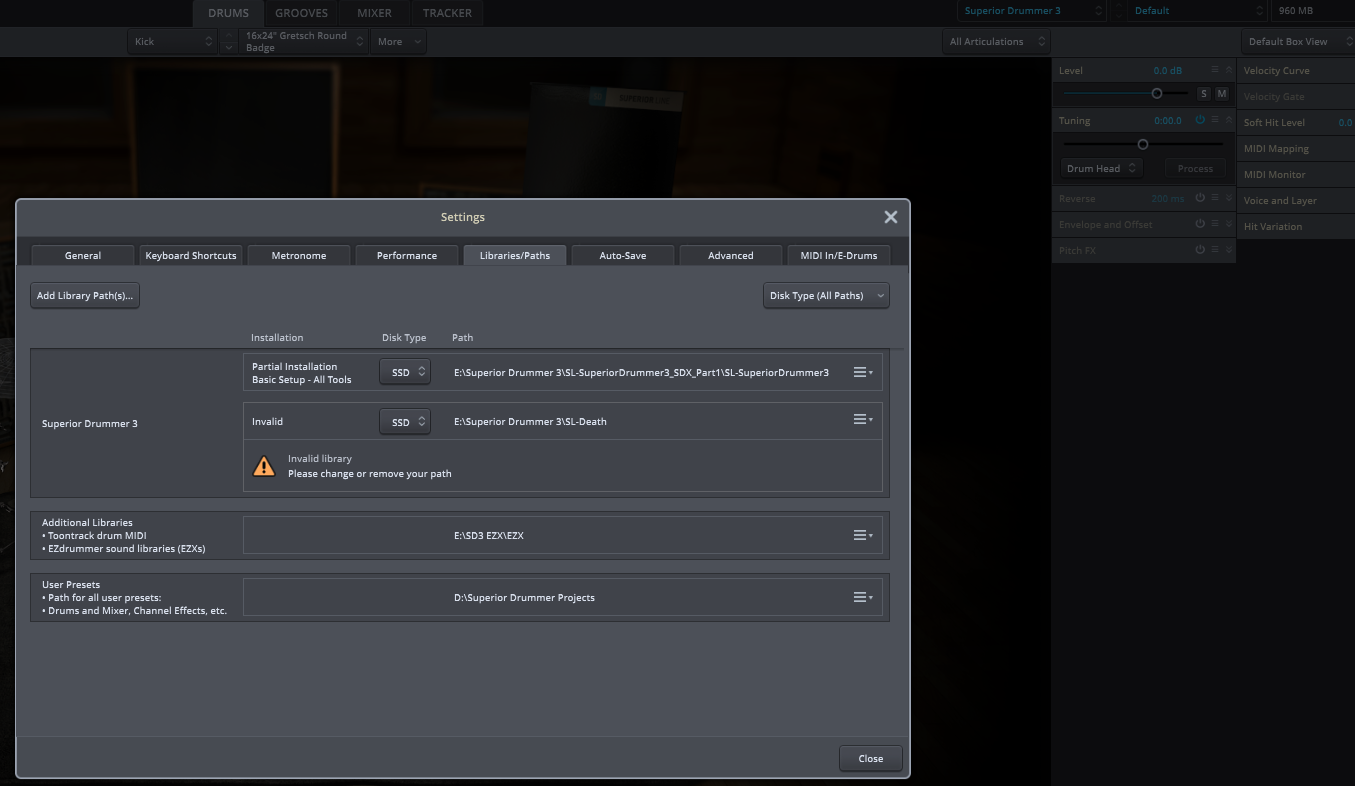The height and width of the screenshot is (786, 1355).
Task: Click the invalid library warning triangle icon
Action: (264, 466)
